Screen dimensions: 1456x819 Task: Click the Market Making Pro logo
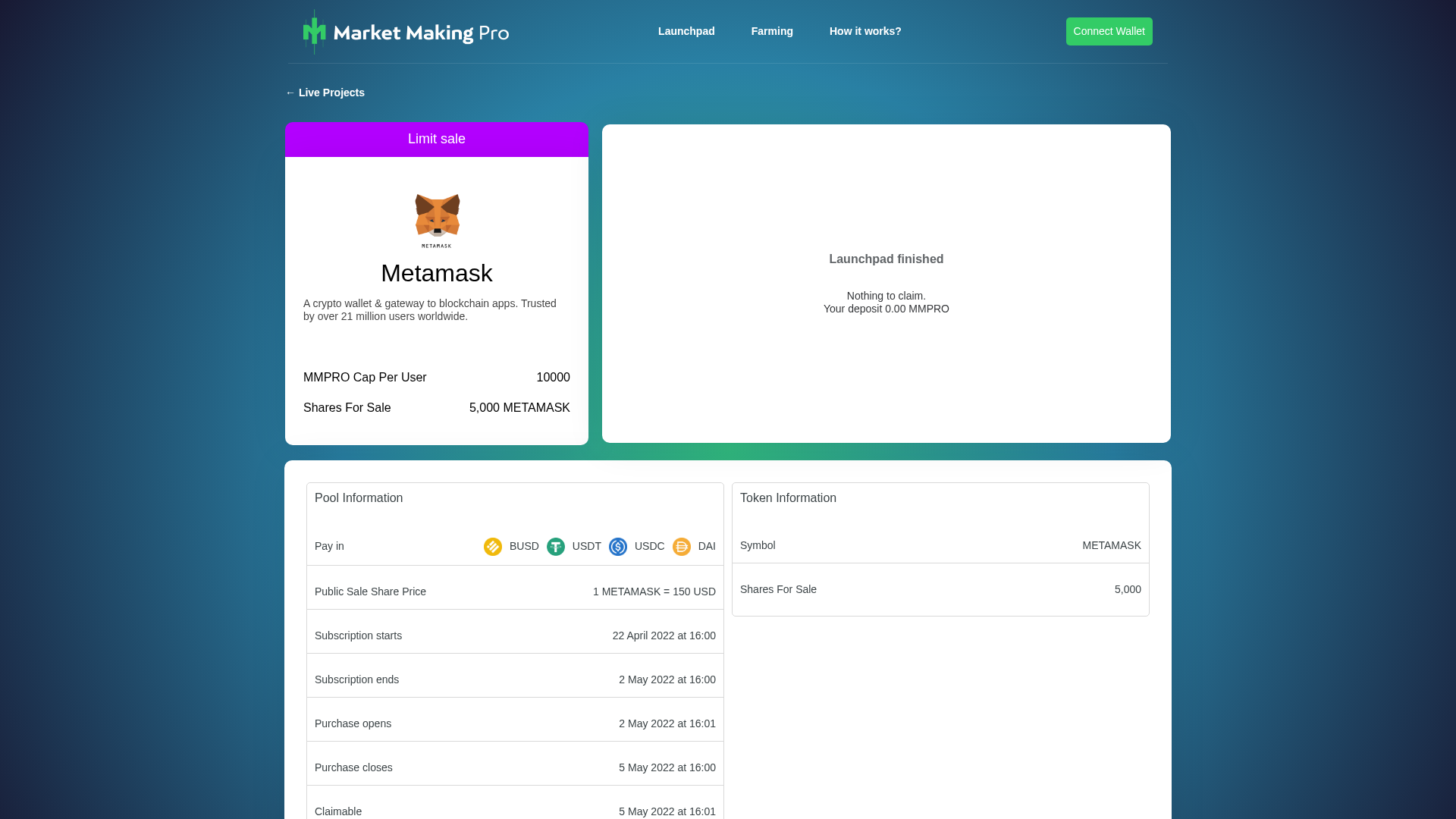pos(406,31)
